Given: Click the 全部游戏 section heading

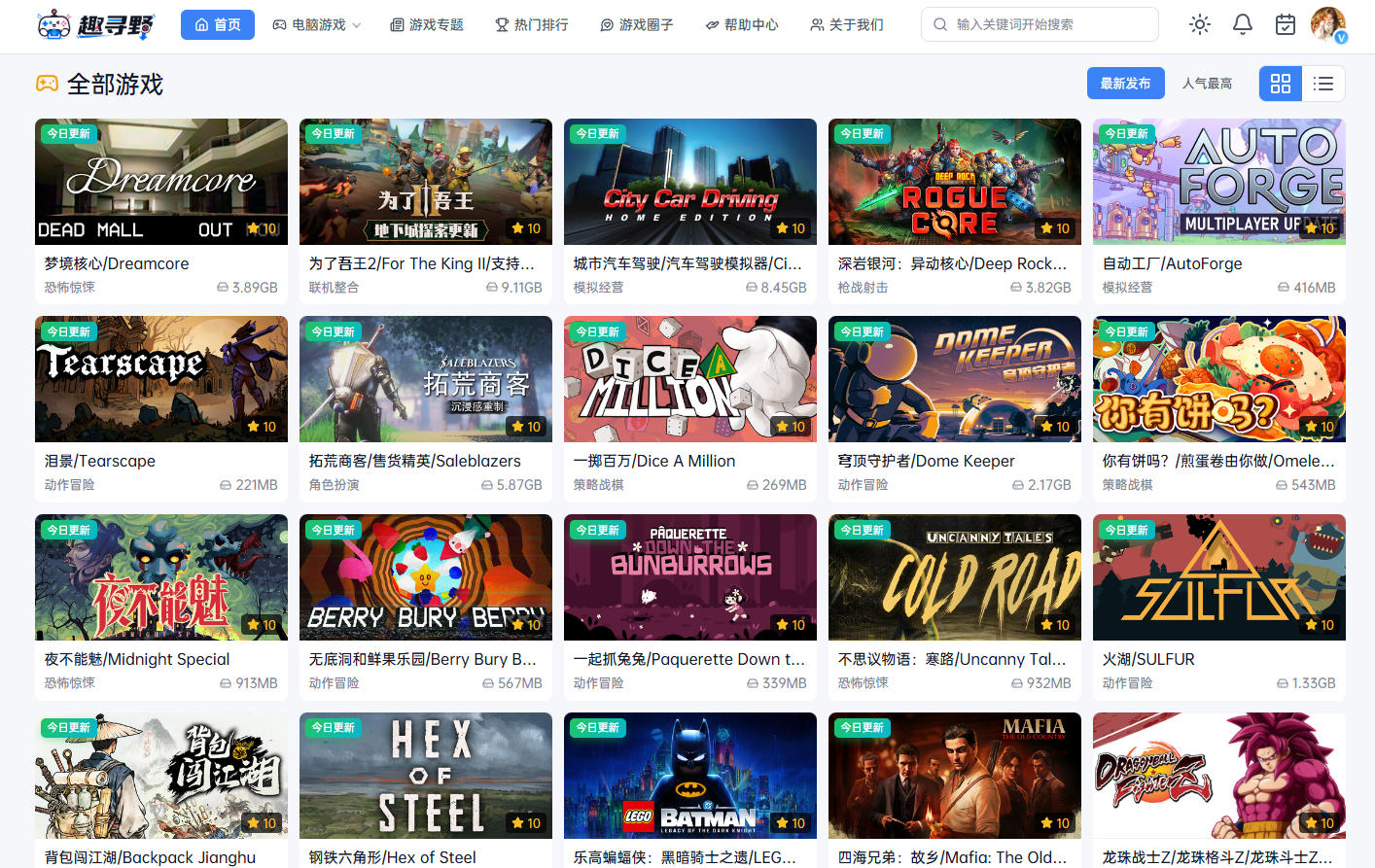Looking at the screenshot, I should [x=115, y=85].
